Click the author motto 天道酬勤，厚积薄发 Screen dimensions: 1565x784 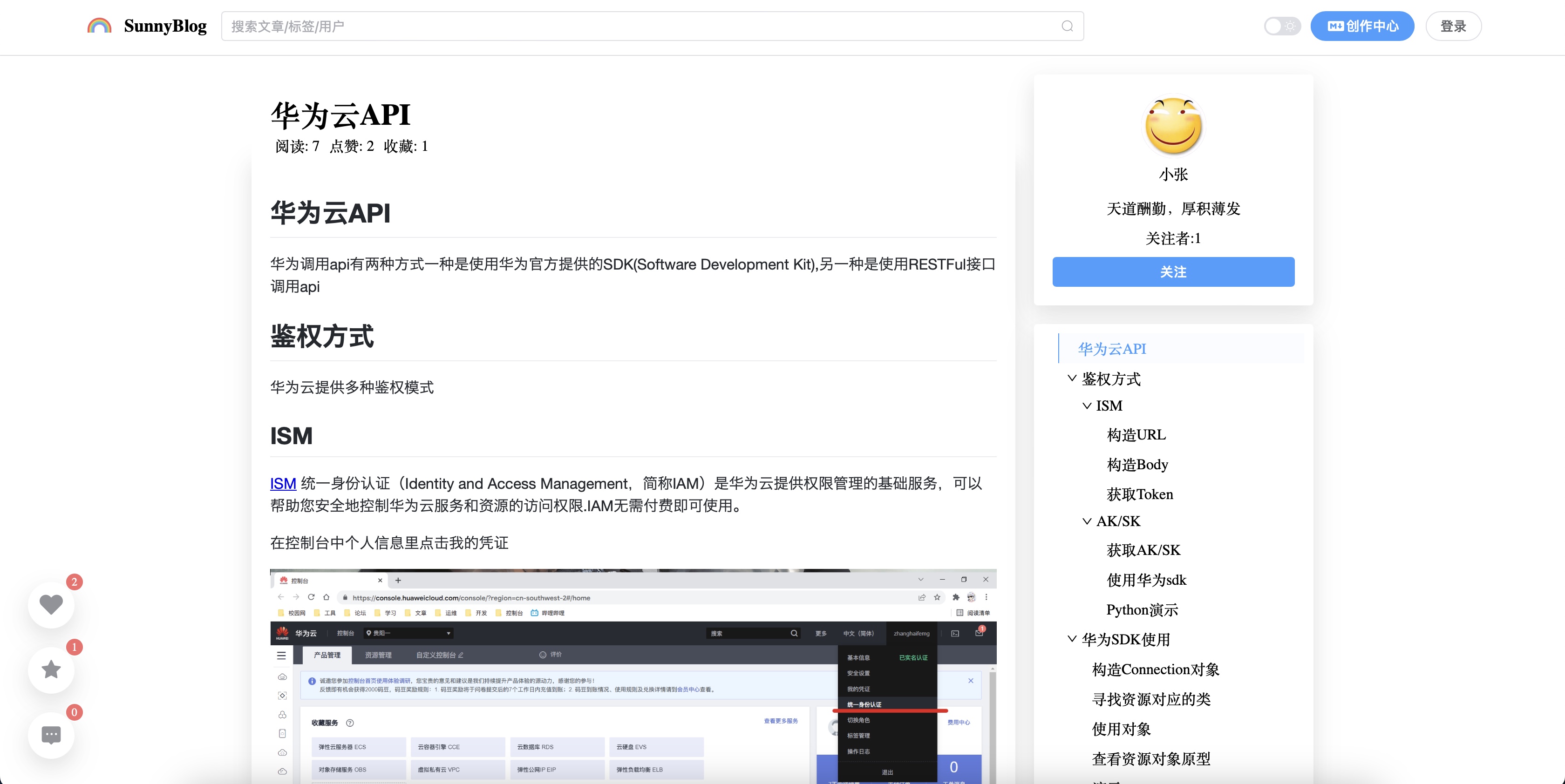[x=1173, y=208]
